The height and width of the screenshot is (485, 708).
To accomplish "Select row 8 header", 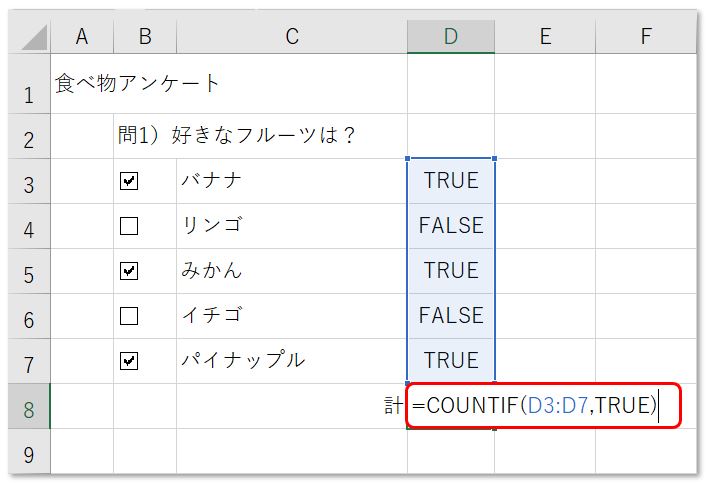I will click(28, 407).
